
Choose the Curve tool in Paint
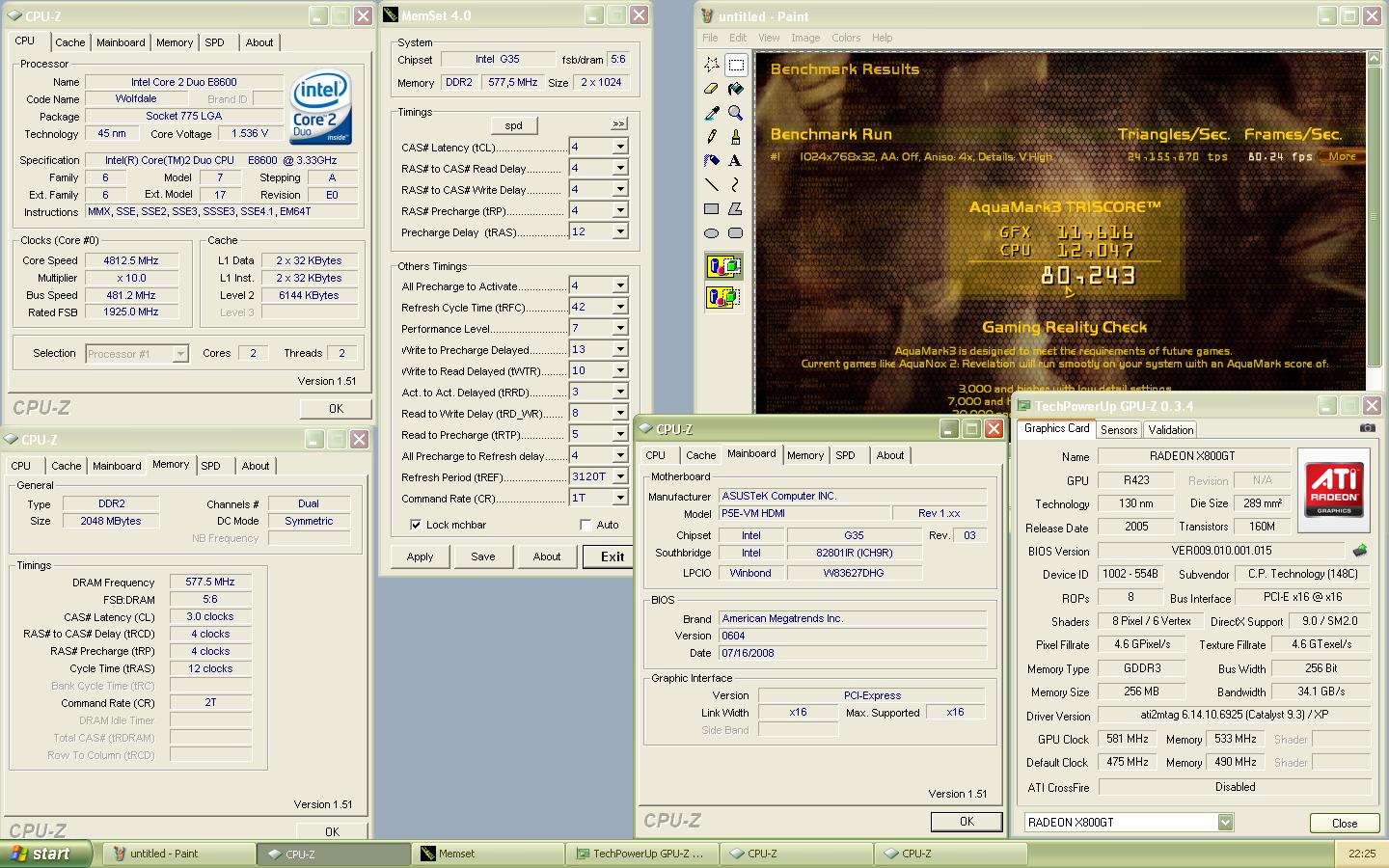point(736,184)
